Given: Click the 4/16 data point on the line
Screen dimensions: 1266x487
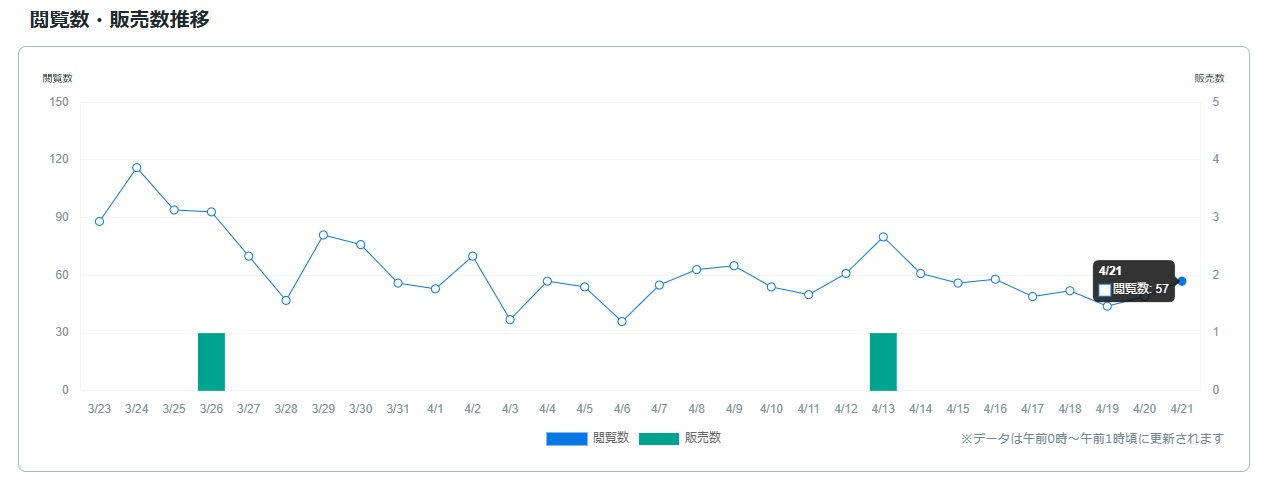Looking at the screenshot, I should click(995, 279).
